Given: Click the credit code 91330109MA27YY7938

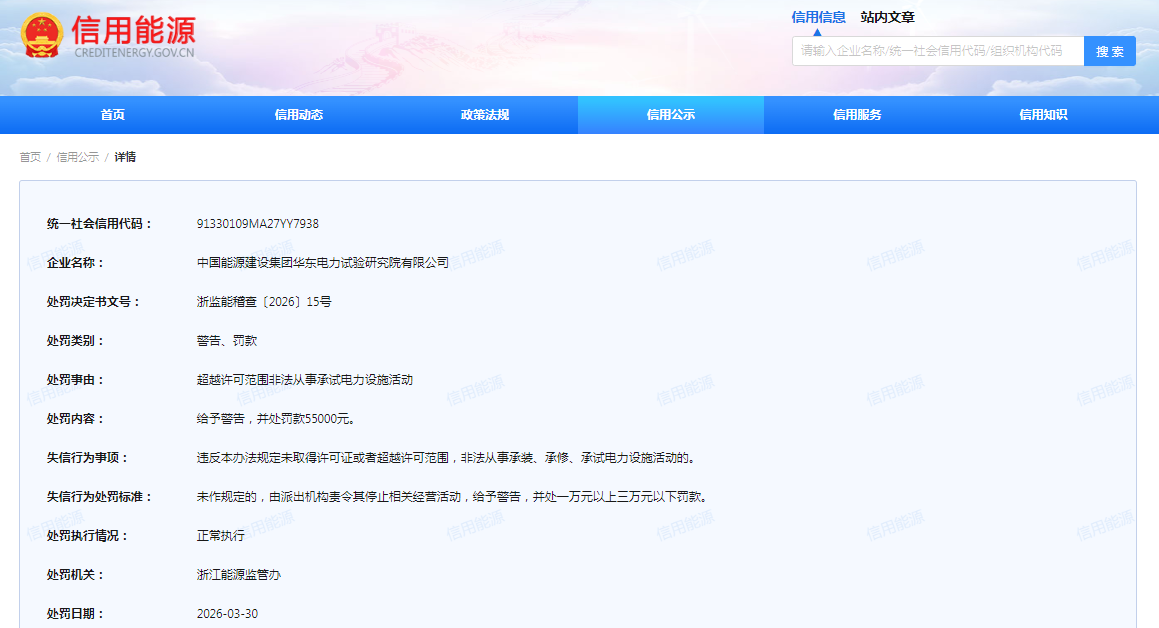Looking at the screenshot, I should (257, 224).
